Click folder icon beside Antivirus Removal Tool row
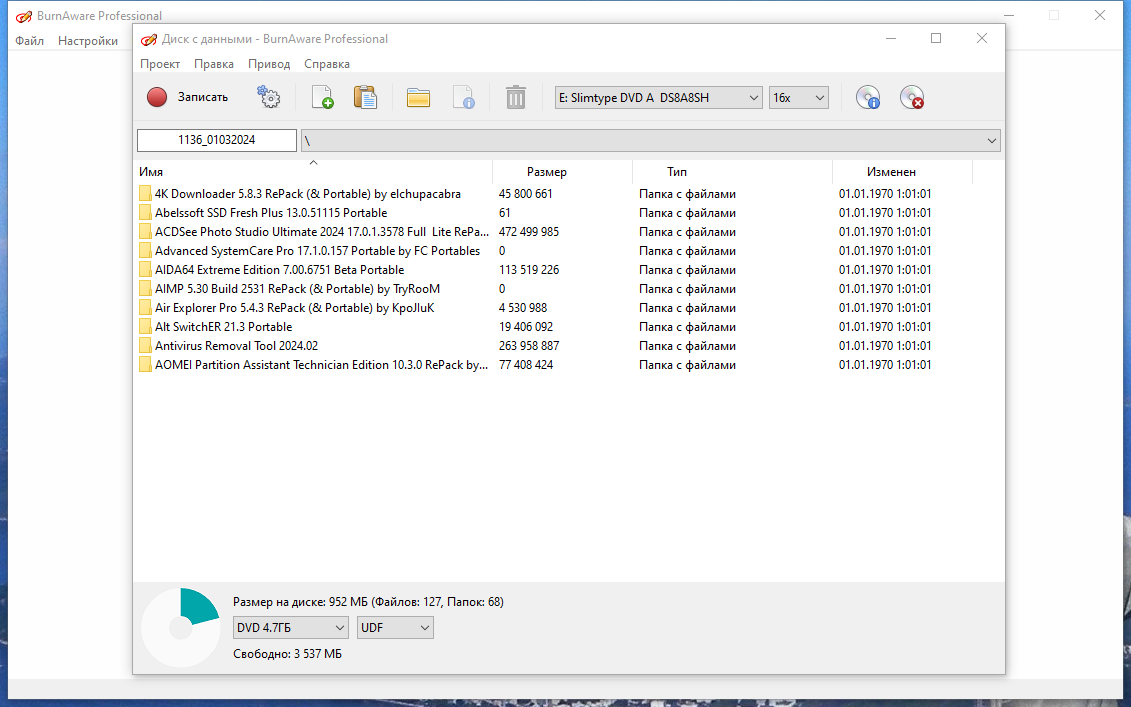1131x707 pixels. coord(145,346)
